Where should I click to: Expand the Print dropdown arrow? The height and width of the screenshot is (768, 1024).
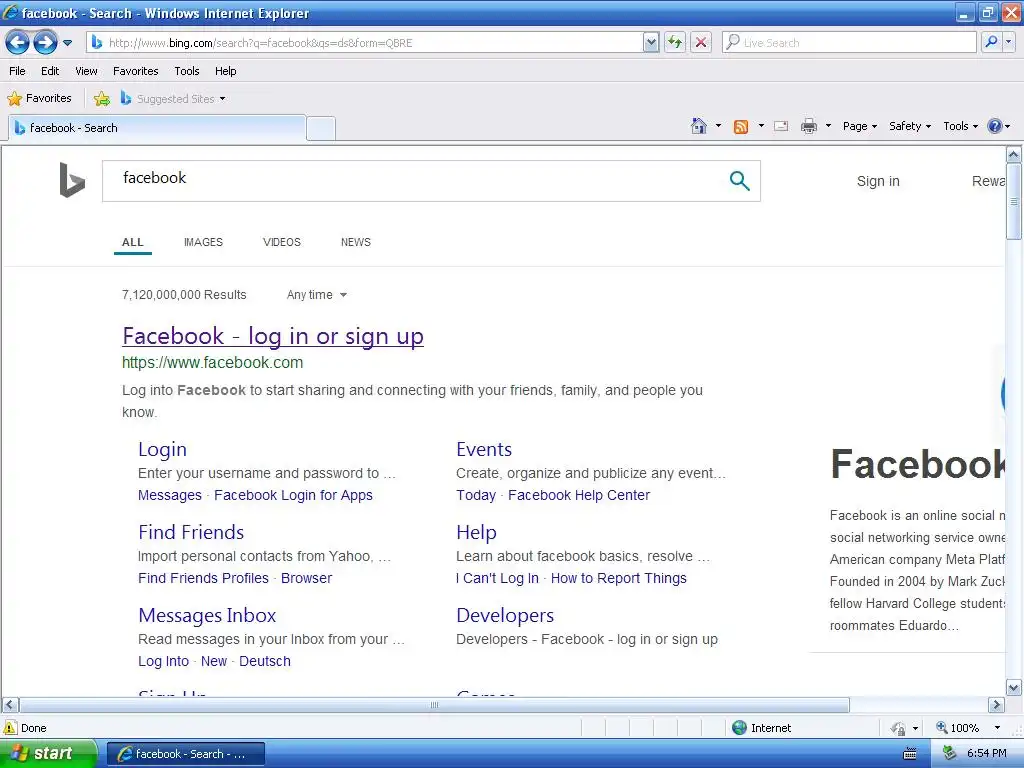(x=828, y=126)
